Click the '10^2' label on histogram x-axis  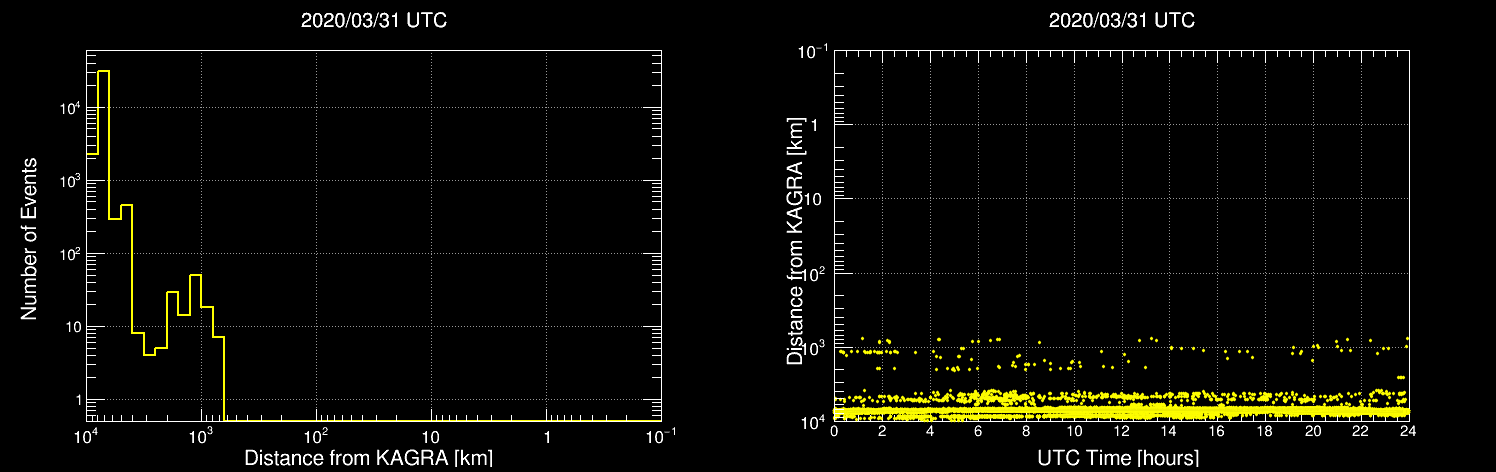316,437
